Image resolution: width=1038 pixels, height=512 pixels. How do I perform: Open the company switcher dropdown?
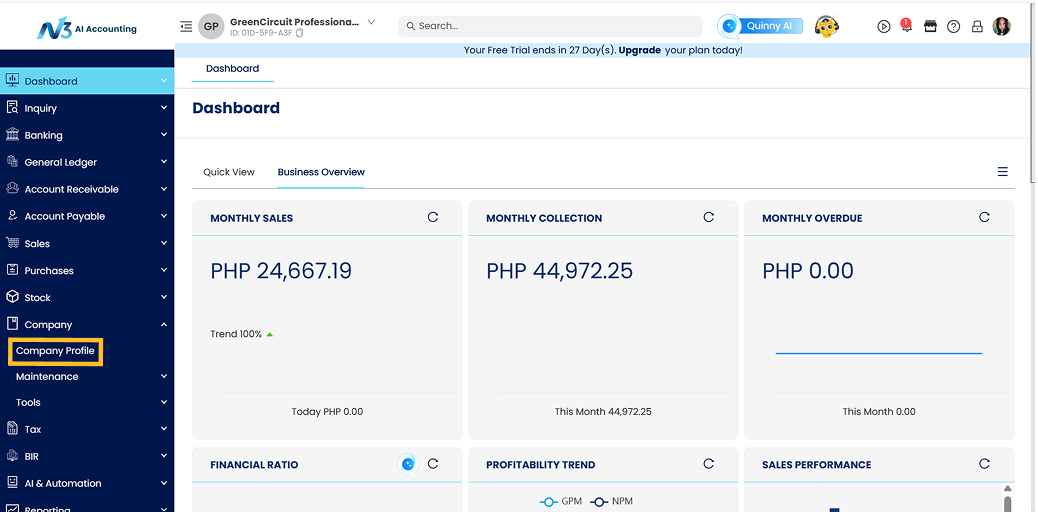point(371,22)
